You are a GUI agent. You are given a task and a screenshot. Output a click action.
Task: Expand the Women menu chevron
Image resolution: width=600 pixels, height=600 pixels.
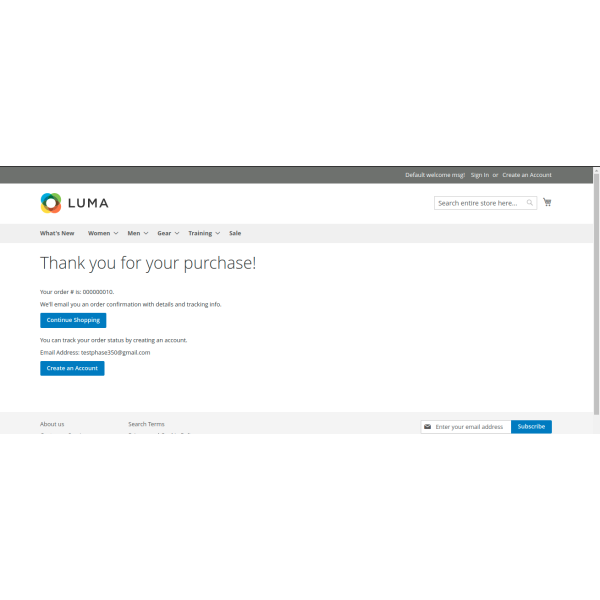pyautogui.click(x=116, y=233)
